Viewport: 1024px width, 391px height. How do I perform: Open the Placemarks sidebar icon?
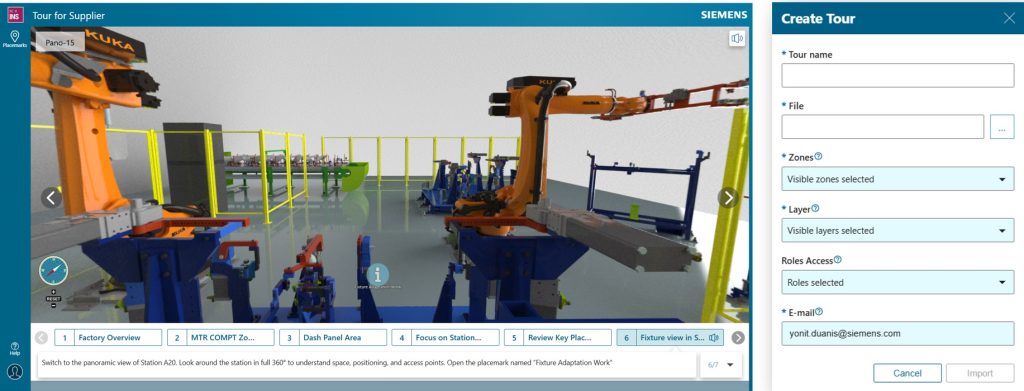point(14,39)
